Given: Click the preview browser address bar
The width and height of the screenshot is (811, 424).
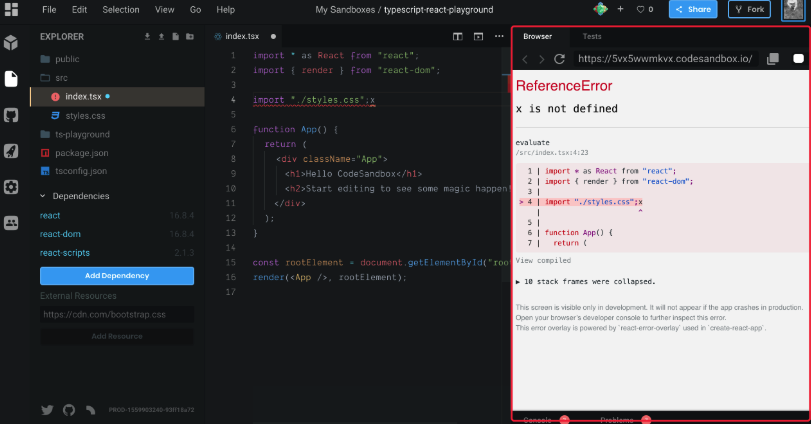Looking at the screenshot, I should (x=665, y=59).
